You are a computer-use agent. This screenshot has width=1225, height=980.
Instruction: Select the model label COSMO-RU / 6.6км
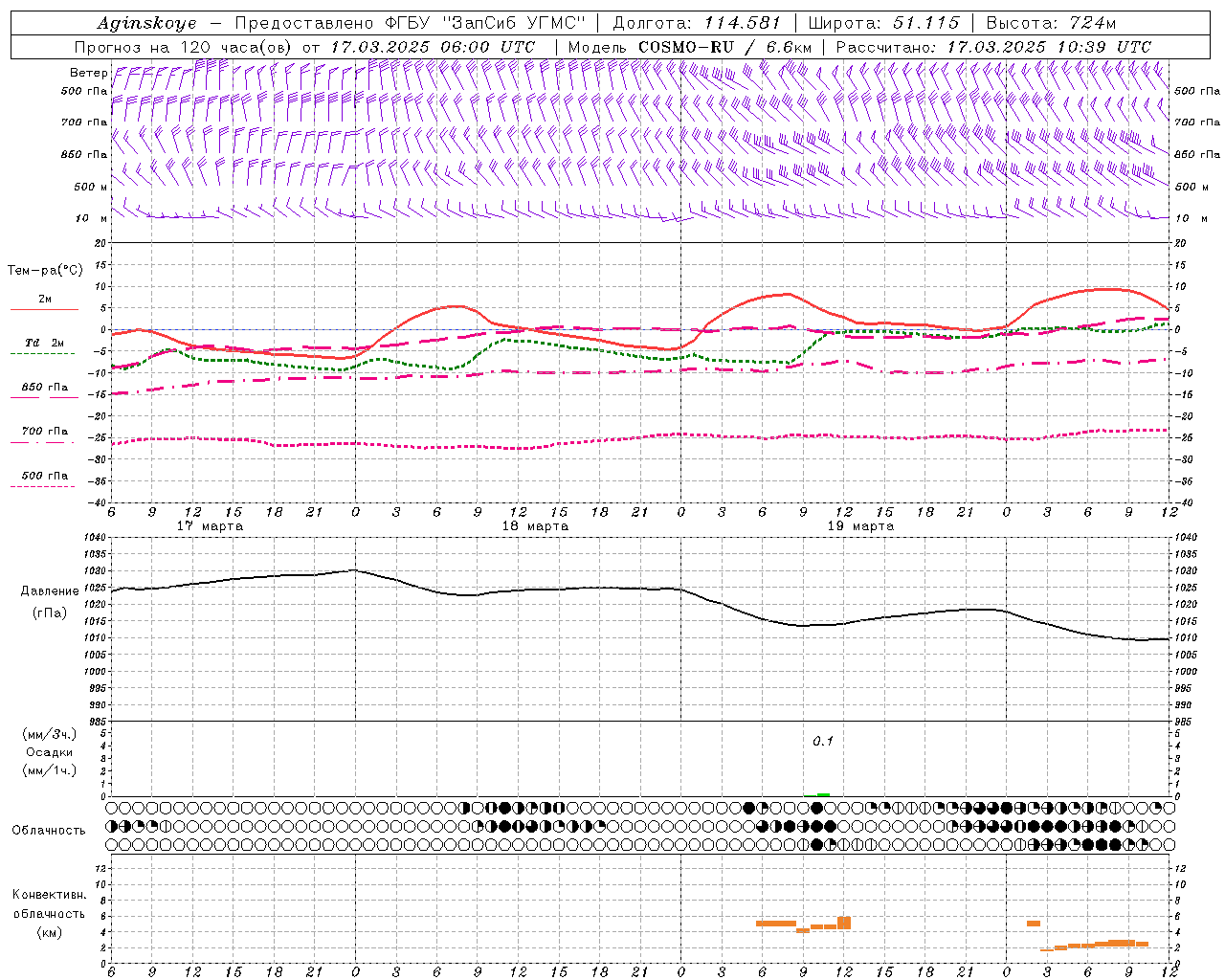[724, 47]
